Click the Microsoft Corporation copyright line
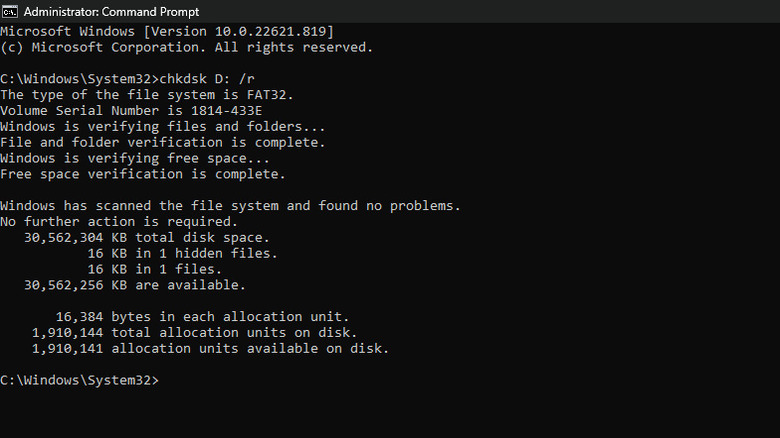 click(x=186, y=47)
